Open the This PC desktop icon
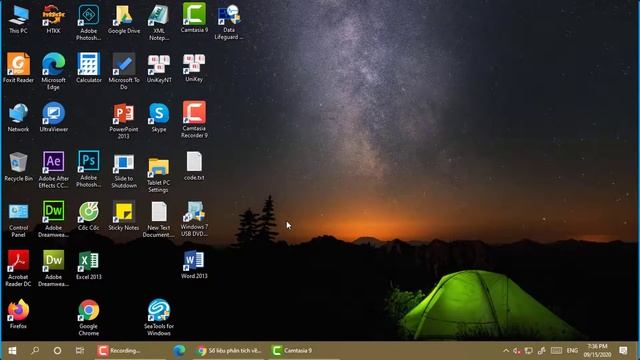 18,20
